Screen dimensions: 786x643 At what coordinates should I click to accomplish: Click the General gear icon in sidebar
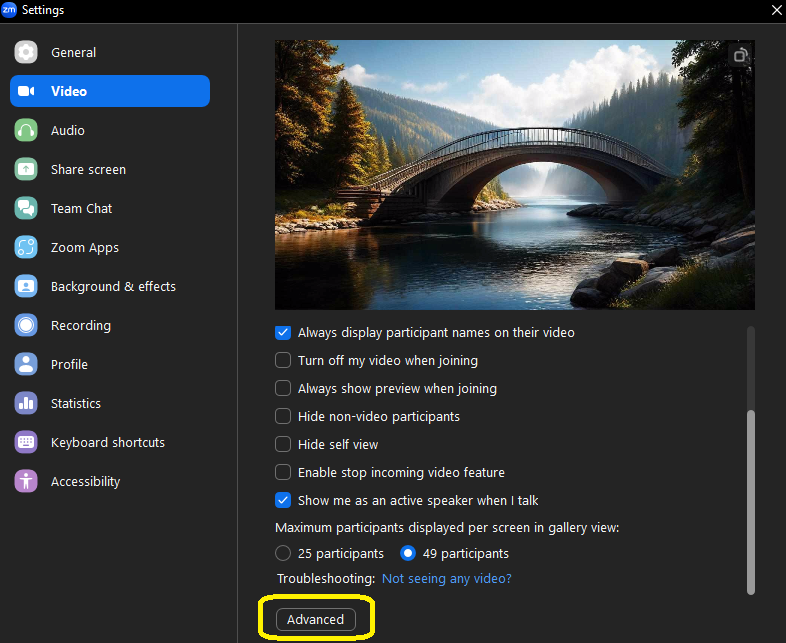[x=26, y=52]
